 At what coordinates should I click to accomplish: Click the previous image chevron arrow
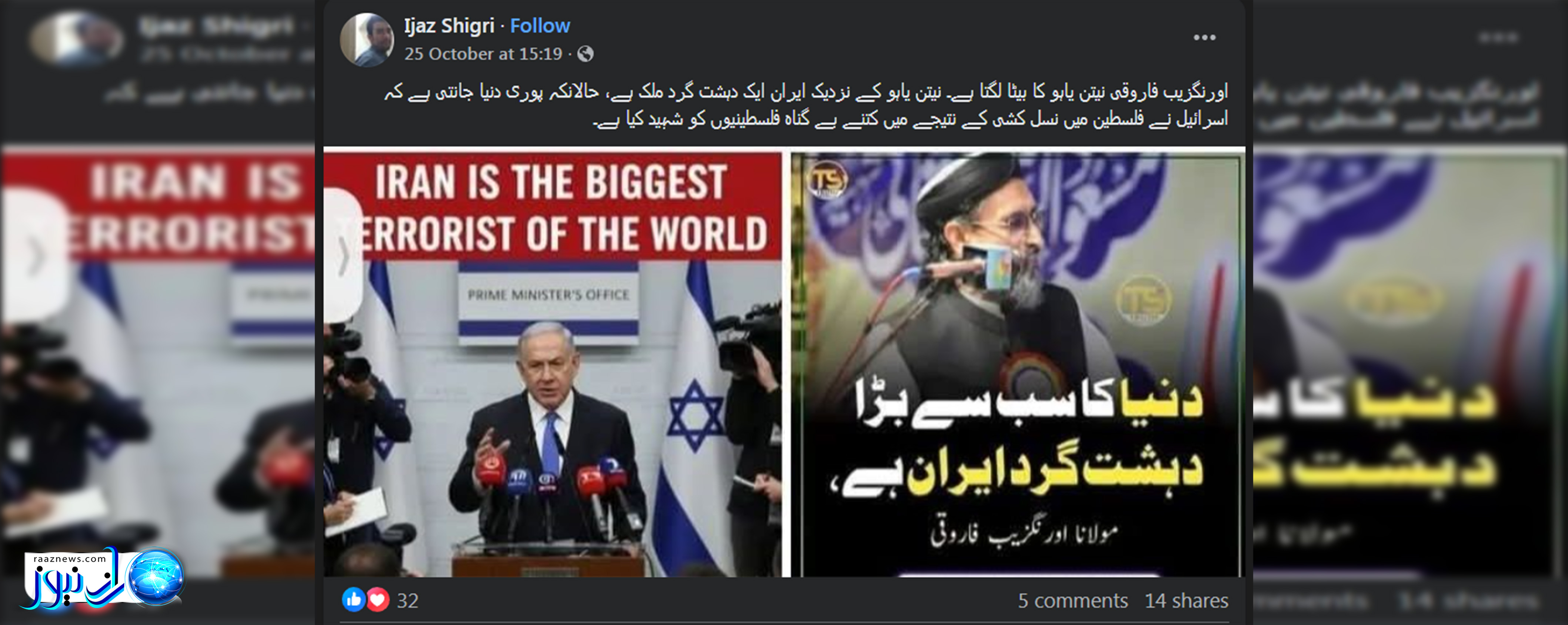343,256
